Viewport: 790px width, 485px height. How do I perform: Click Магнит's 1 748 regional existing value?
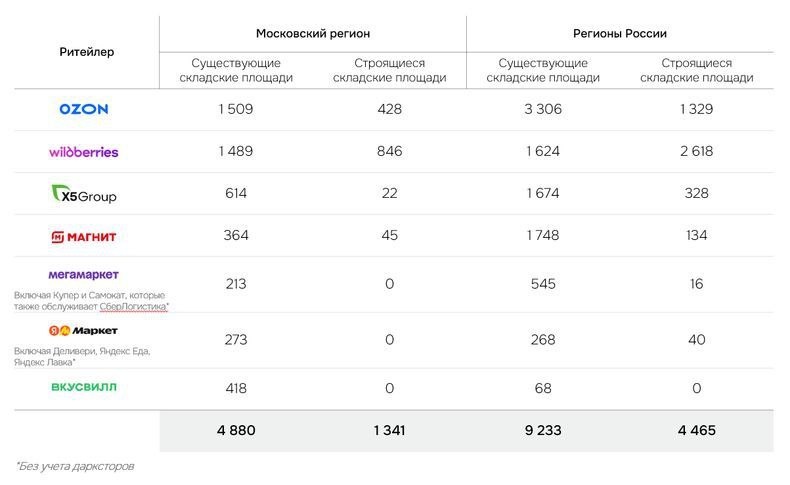pos(542,235)
